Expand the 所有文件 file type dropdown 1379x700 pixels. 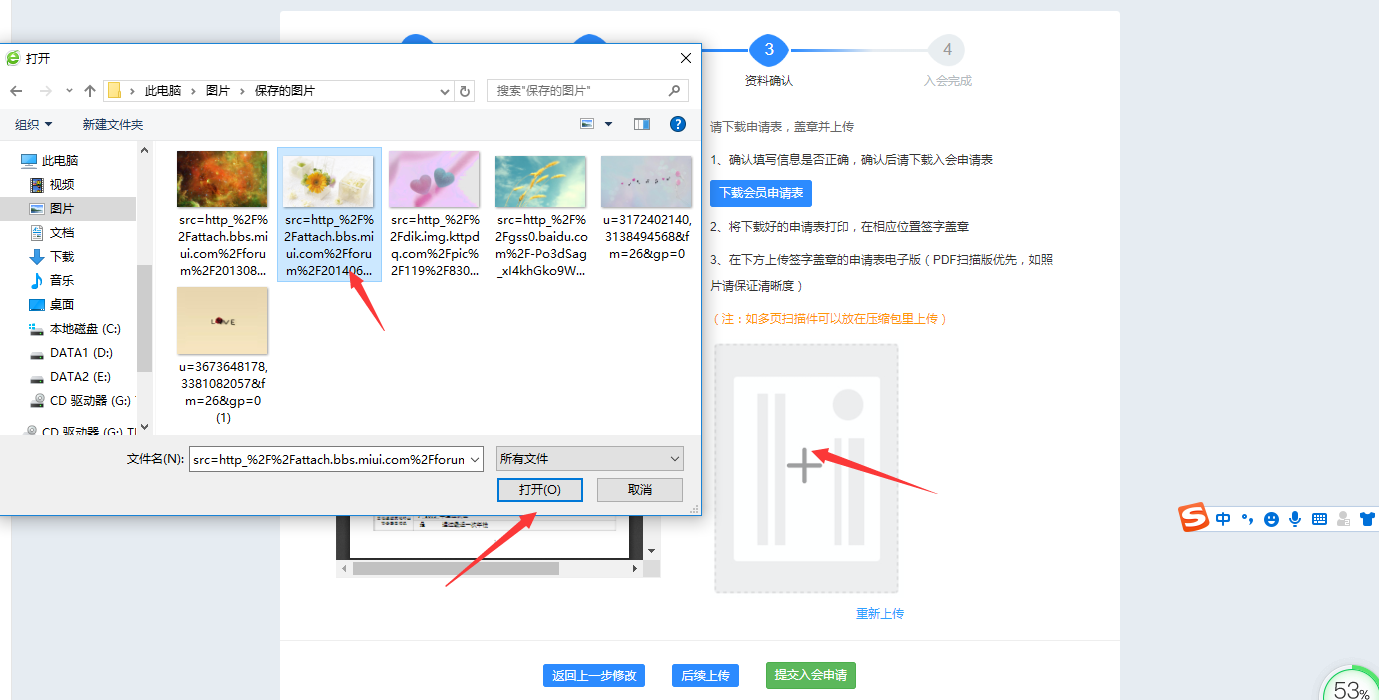(590, 459)
